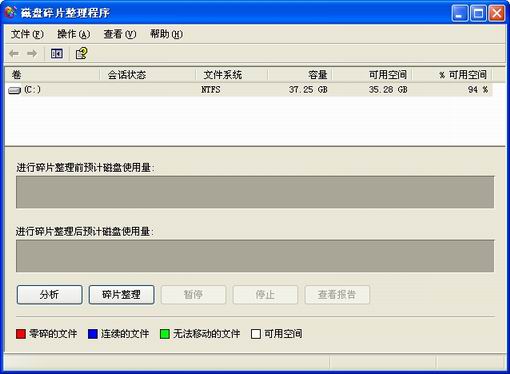Image resolution: width=510 pixels, height=374 pixels.
Task: Click the back arrow toolbar icon
Action: (x=14, y=54)
